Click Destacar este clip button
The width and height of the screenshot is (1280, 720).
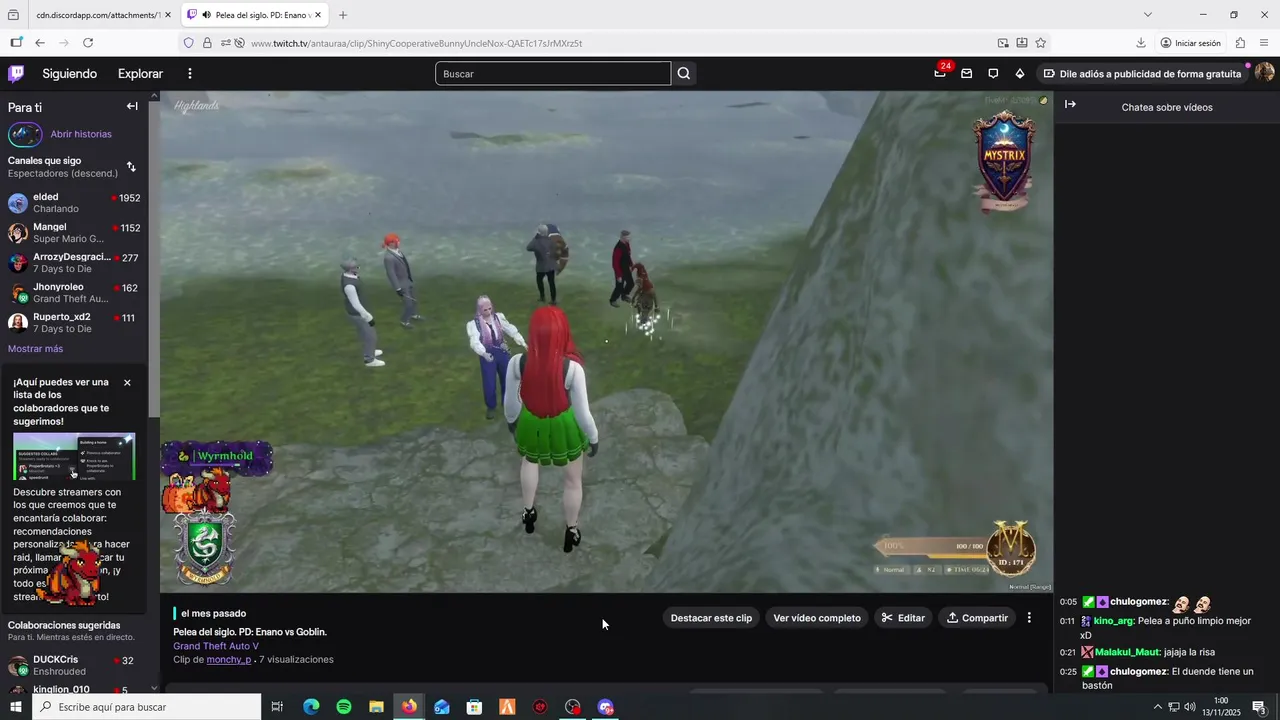[x=711, y=618]
